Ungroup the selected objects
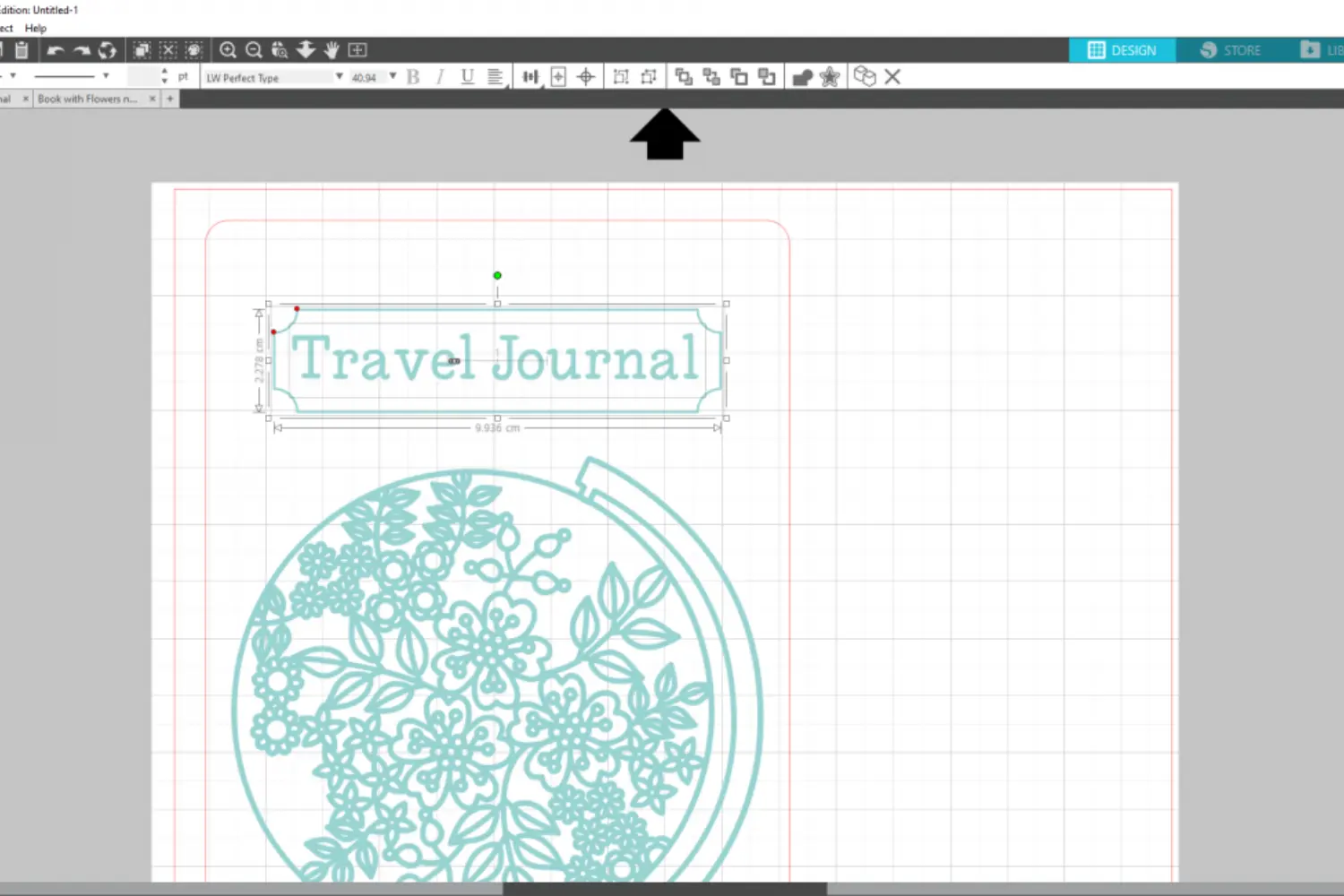Image resolution: width=1344 pixels, height=896 pixels. point(649,77)
